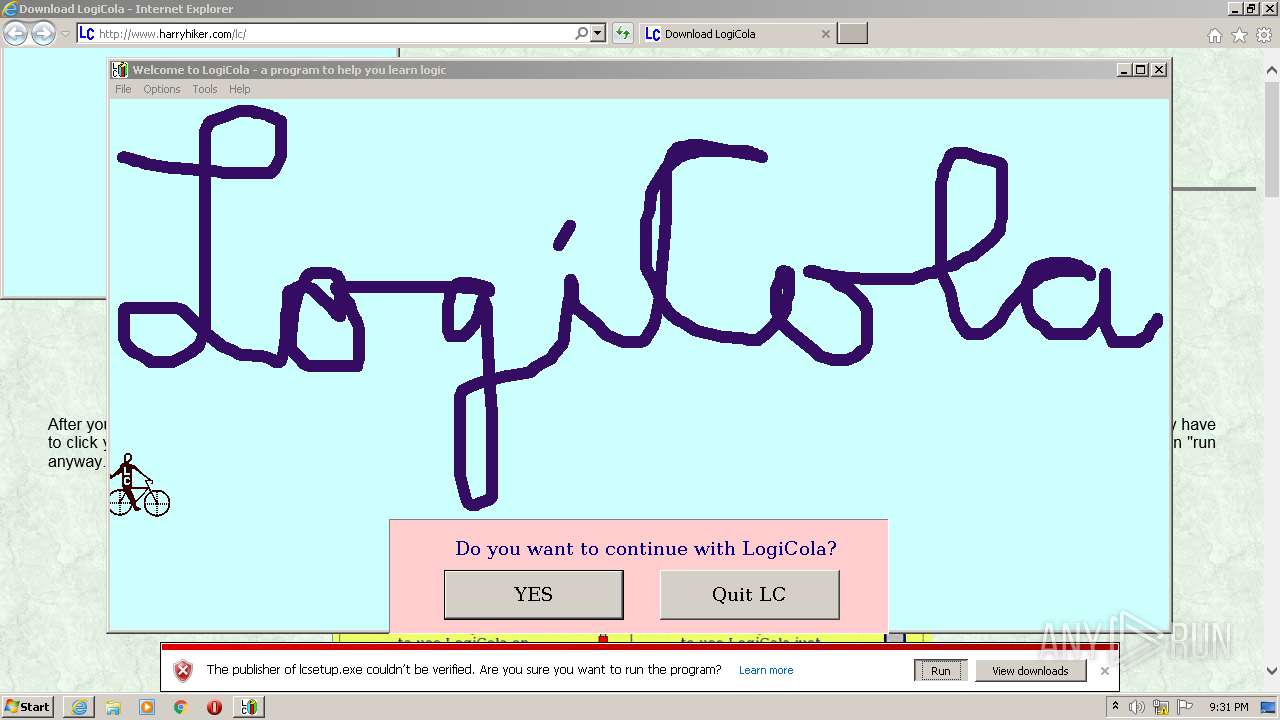Maximize the LogiCola window
Screen dimensions: 1280x720
tap(1141, 70)
